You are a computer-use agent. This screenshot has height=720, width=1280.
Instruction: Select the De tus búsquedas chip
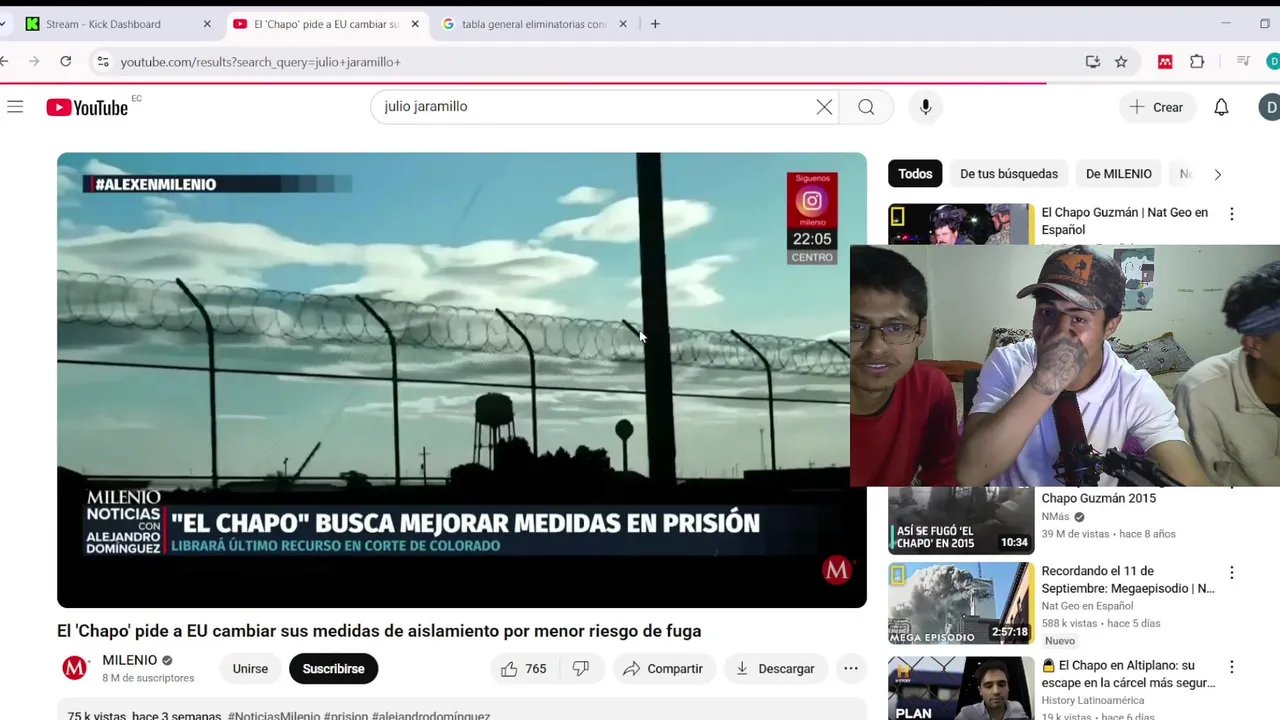point(1009,174)
